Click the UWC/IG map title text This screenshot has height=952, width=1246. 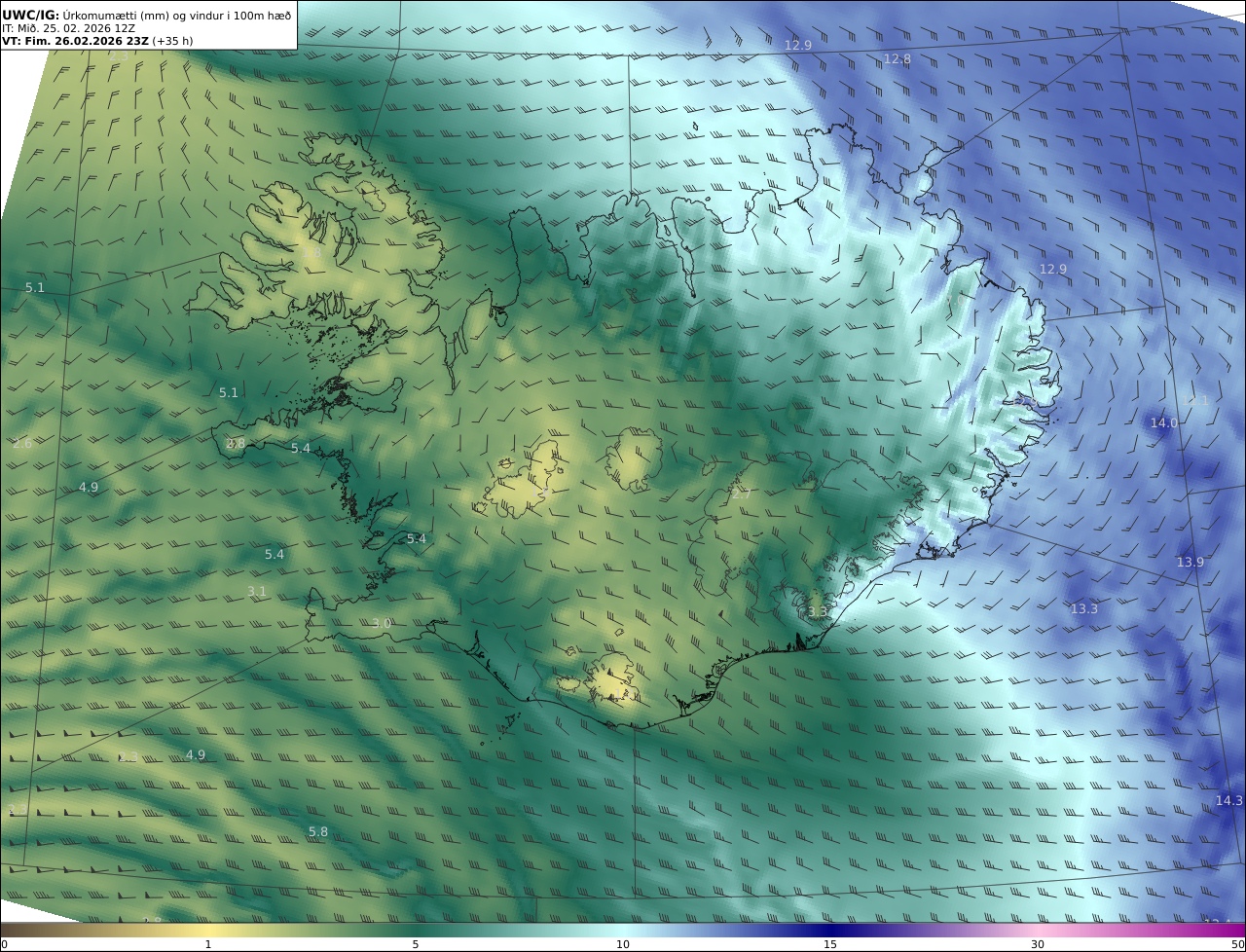tap(146, 15)
